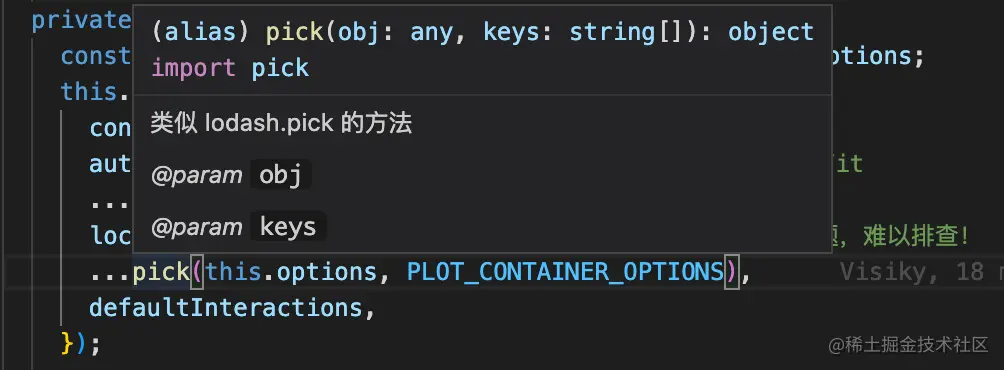This screenshot has height=370, width=1004.
Task: Click the 稀土掘金技术社区 watermark
Action: click(x=909, y=345)
